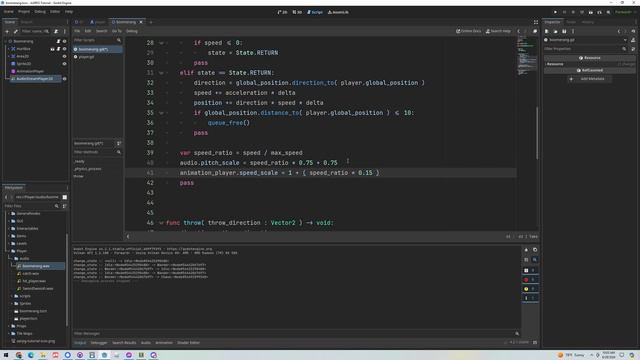Image resolution: width=640 pixels, height=360 pixels.
Task: Open the Scene menu
Action: [x=9, y=12]
